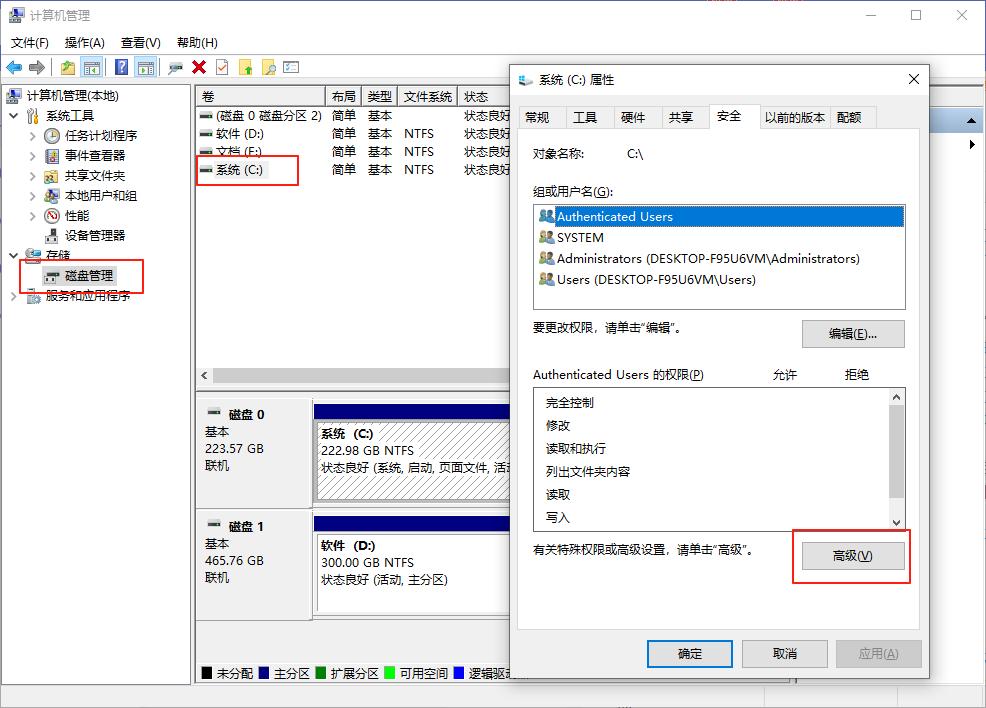This screenshot has height=708, width=986.
Task: Select SYSTEM in the group list
Action: click(x=719, y=238)
